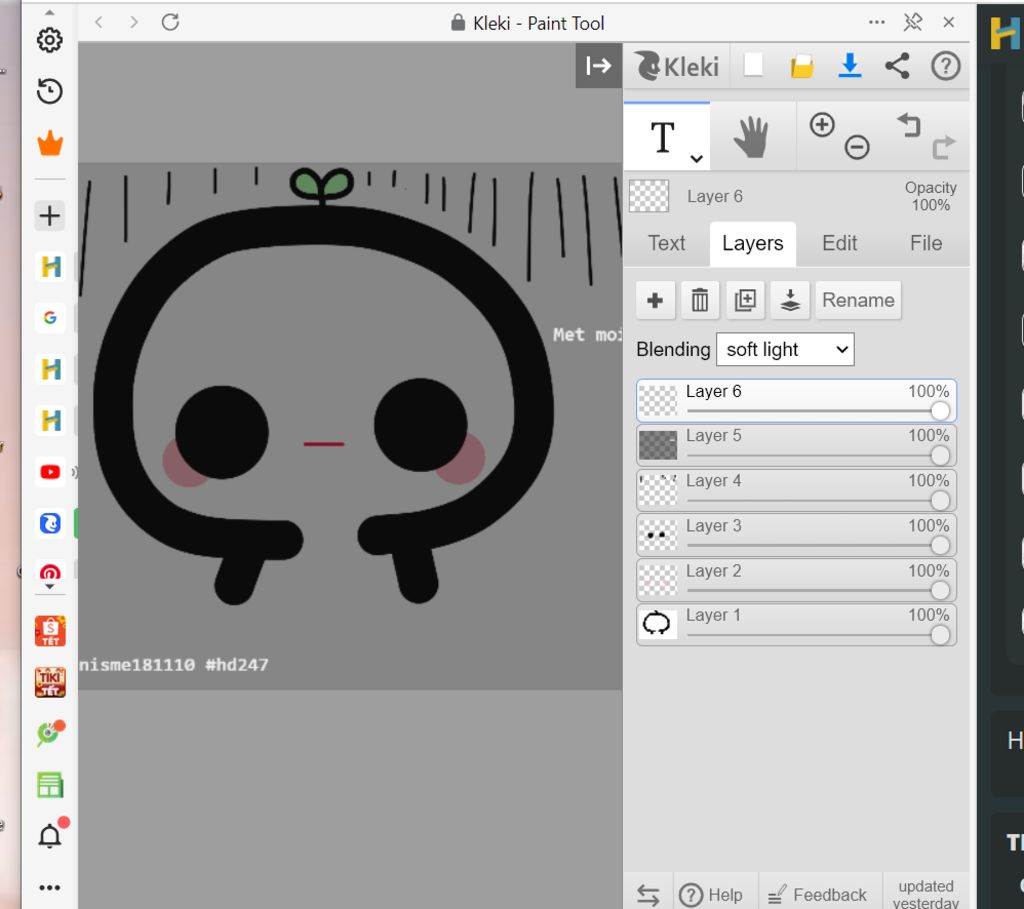The height and width of the screenshot is (909, 1024).
Task: Select Layer 4 in the layer list
Action: pos(796,490)
